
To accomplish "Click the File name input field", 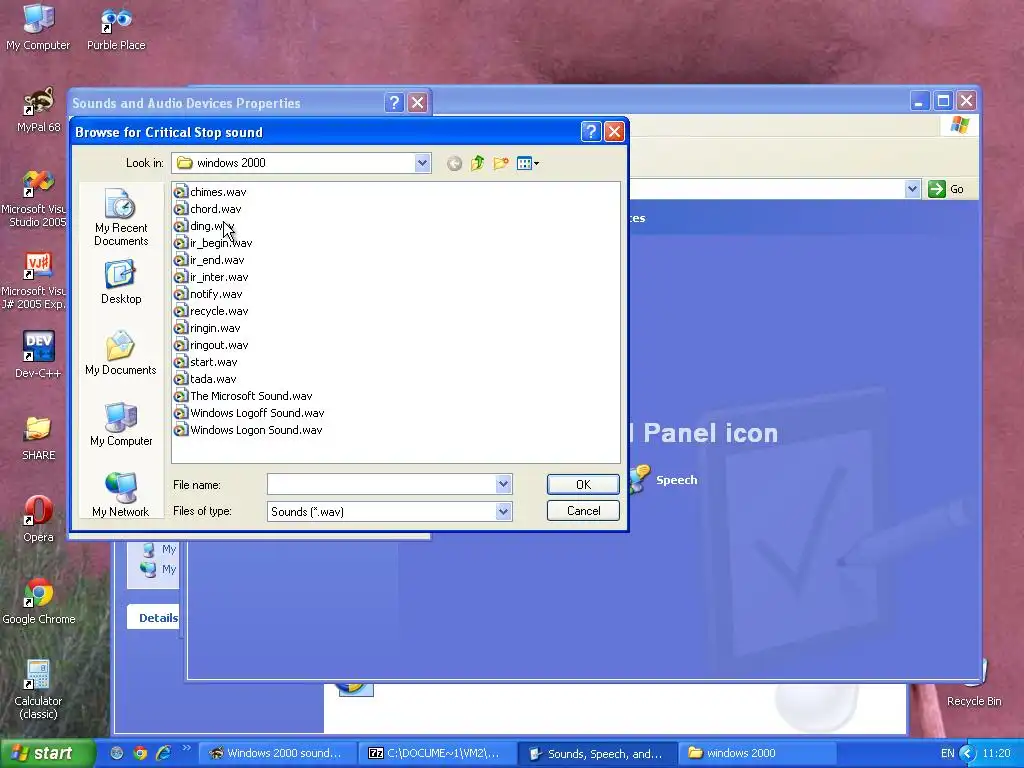I will click(382, 485).
